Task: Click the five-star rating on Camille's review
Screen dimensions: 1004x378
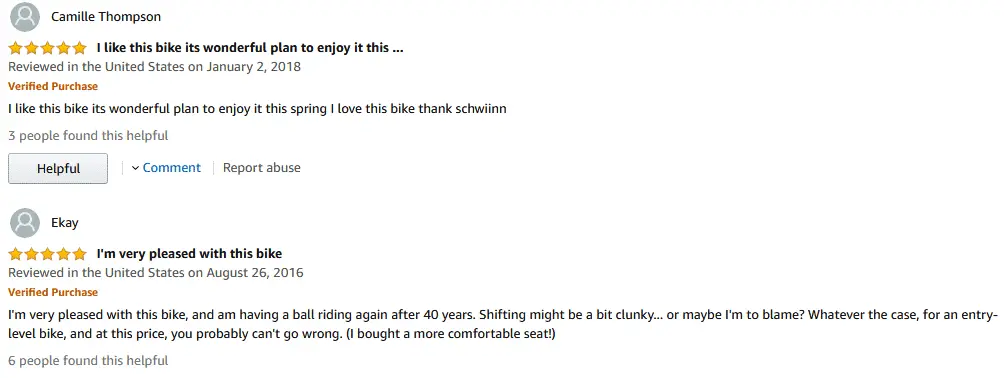Action: pos(47,48)
